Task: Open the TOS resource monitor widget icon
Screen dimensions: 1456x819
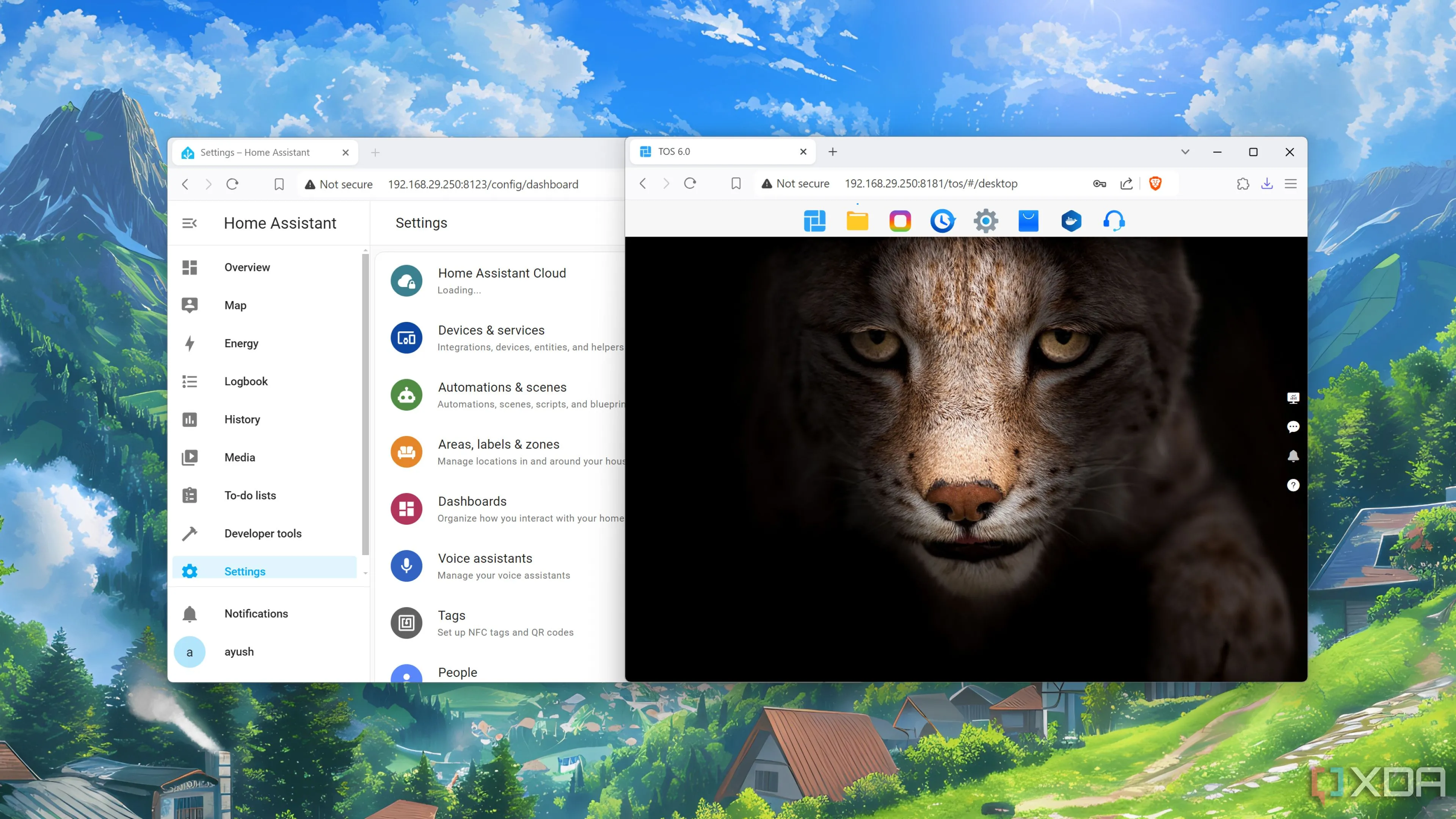Action: [x=1293, y=398]
